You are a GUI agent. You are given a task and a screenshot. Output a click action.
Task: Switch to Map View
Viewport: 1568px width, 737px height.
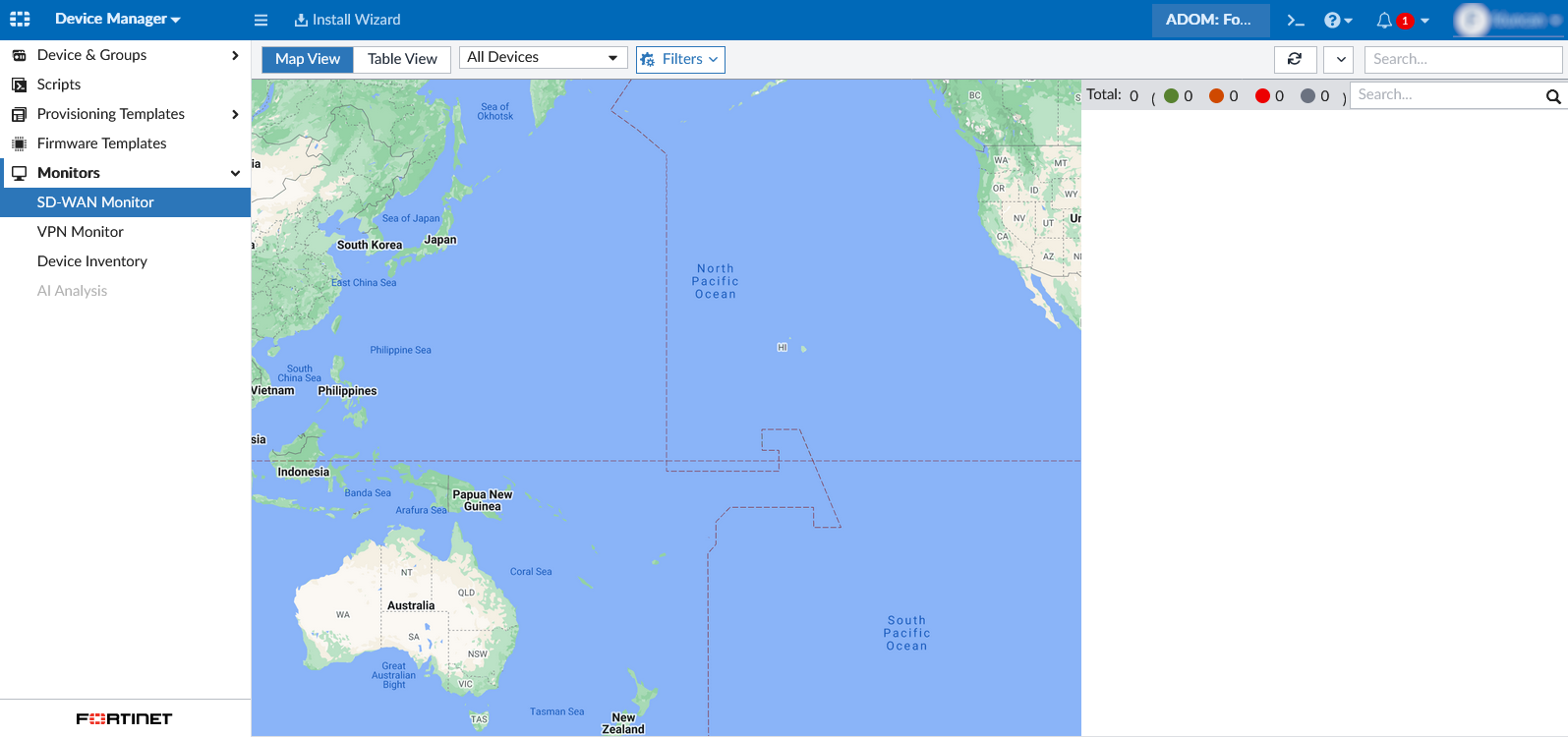point(308,59)
